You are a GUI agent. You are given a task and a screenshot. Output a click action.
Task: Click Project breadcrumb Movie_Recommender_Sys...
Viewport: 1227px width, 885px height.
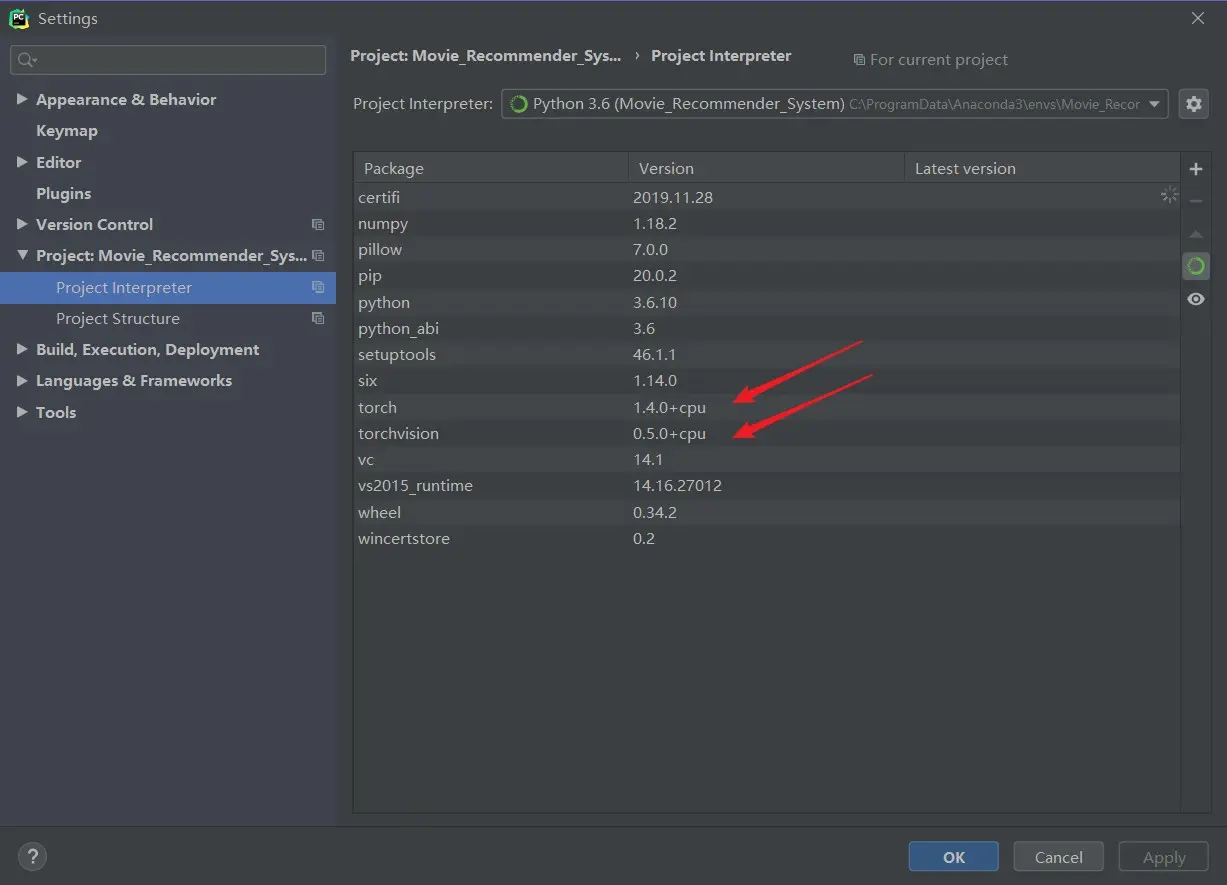click(x=485, y=56)
